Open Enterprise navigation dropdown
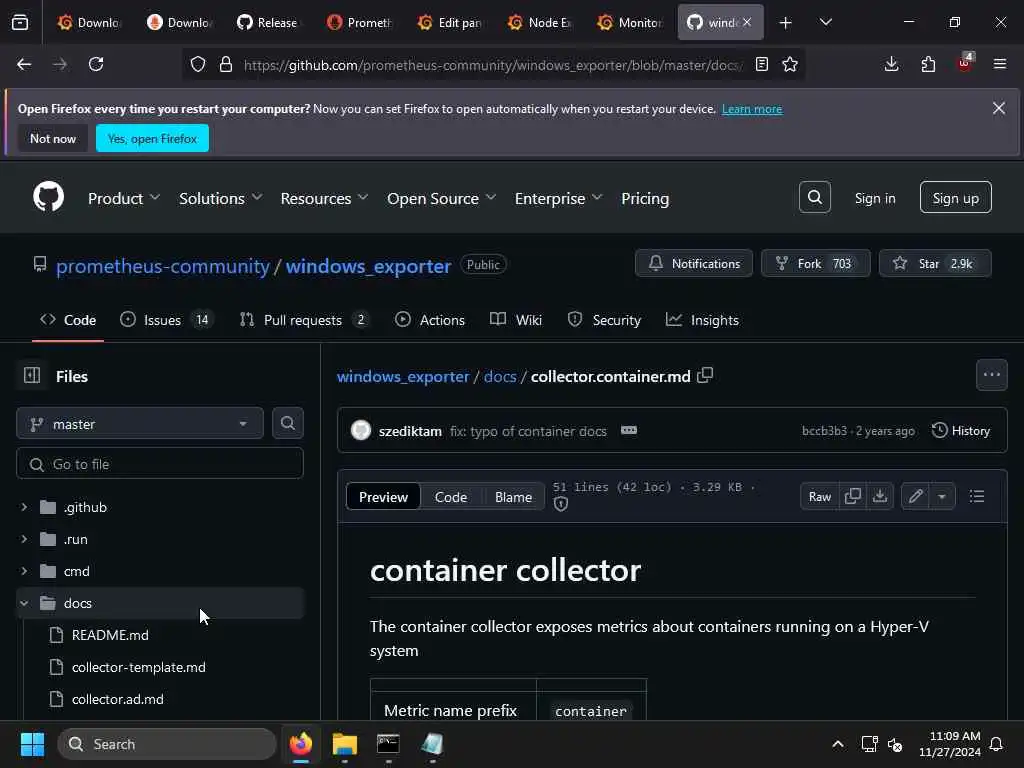Screen dimensions: 1024x768 point(558,198)
